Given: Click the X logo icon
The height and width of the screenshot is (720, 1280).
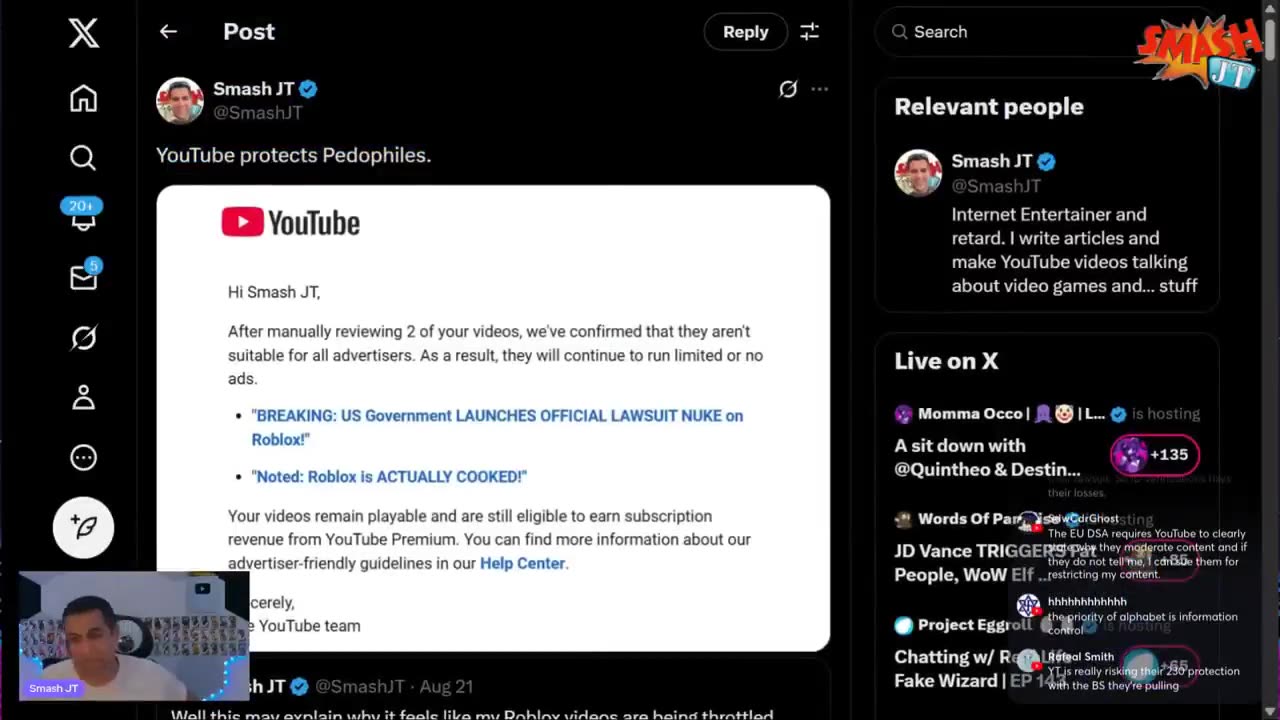Looking at the screenshot, I should (84, 33).
